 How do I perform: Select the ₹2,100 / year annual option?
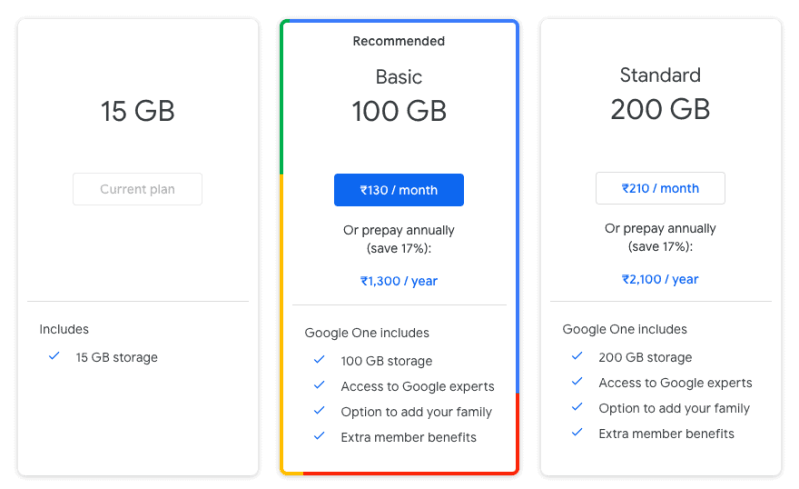pyautogui.click(x=660, y=279)
